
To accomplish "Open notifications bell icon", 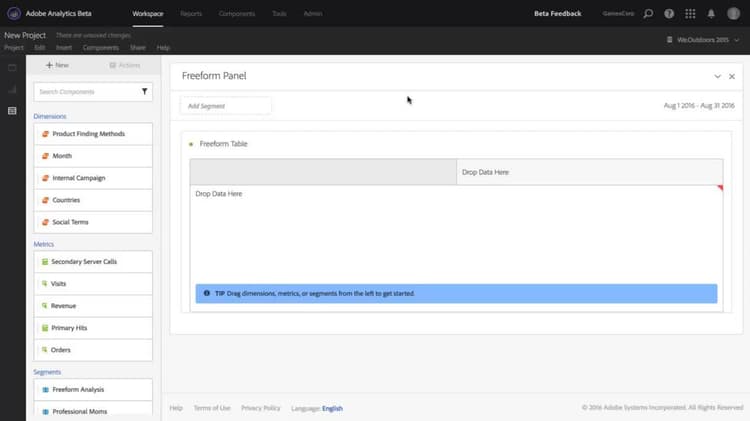I will (x=711, y=13).
